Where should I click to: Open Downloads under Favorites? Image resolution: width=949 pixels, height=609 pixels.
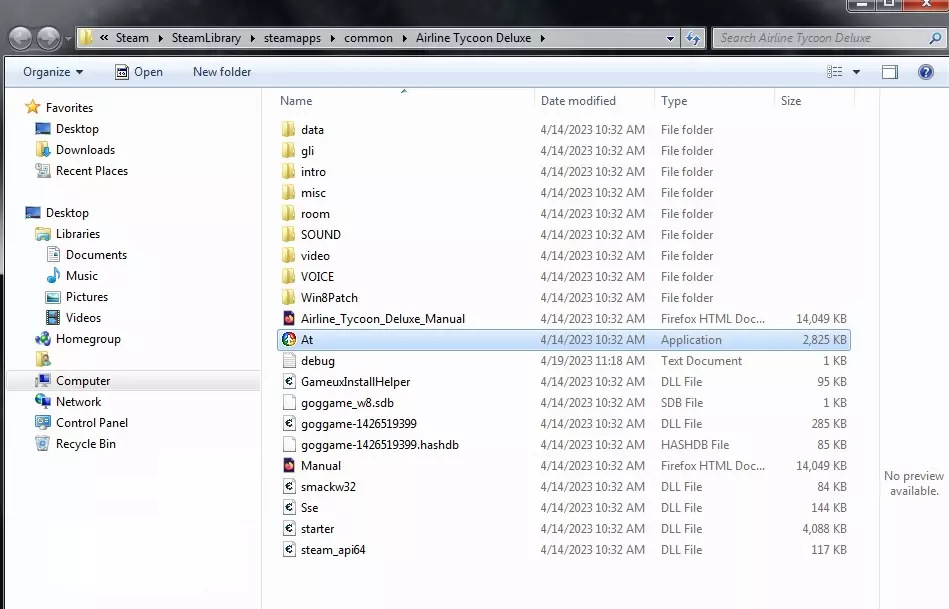tap(75, 150)
